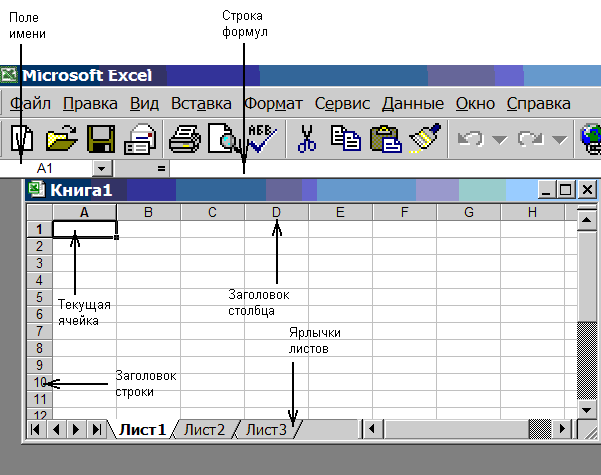Click the globe hyperlink icon on the toolbar
The width and height of the screenshot is (601, 475).
pos(591,139)
